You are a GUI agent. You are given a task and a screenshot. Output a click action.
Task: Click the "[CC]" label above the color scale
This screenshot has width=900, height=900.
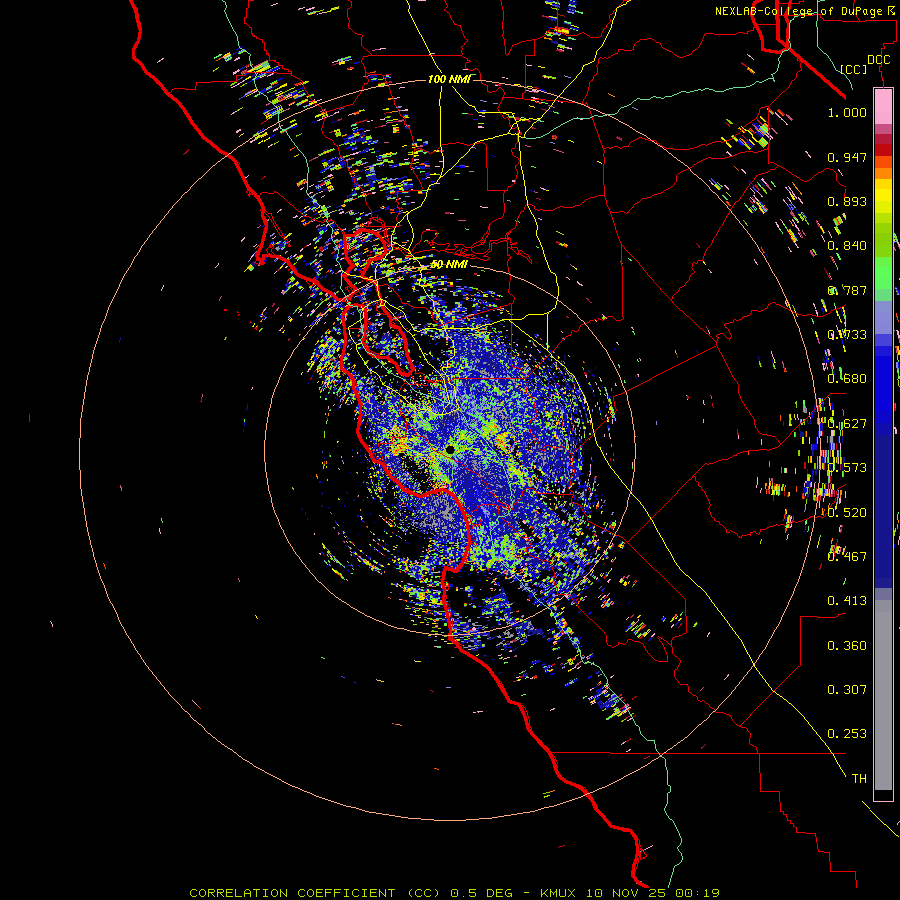pos(853,69)
